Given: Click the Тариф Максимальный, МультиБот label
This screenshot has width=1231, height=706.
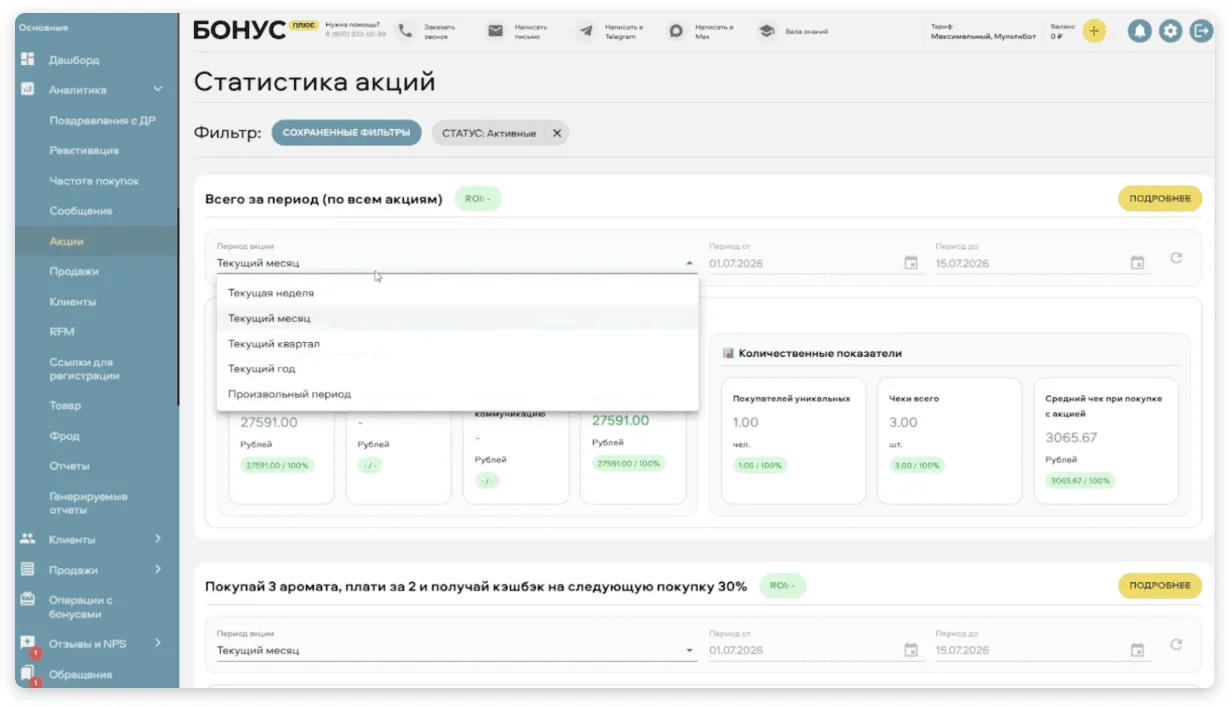Looking at the screenshot, I should click(983, 31).
